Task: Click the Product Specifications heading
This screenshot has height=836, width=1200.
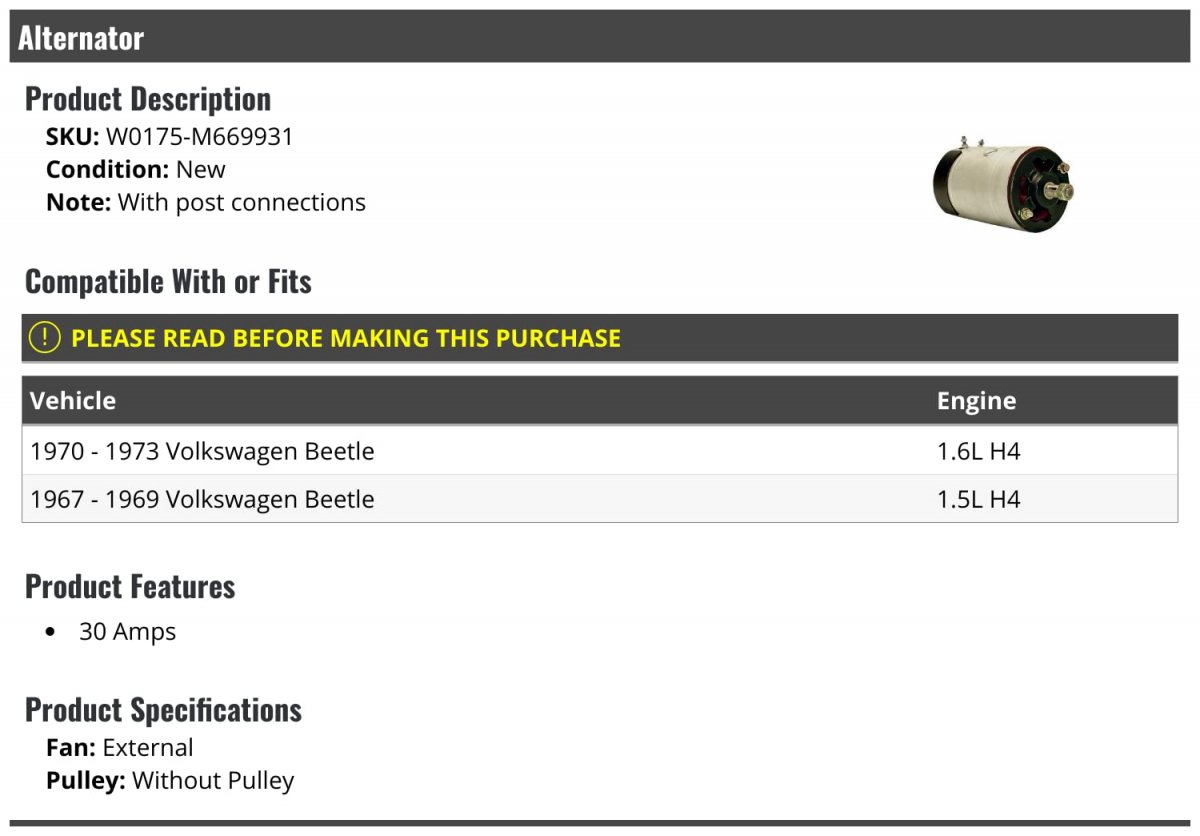Action: pos(163,710)
